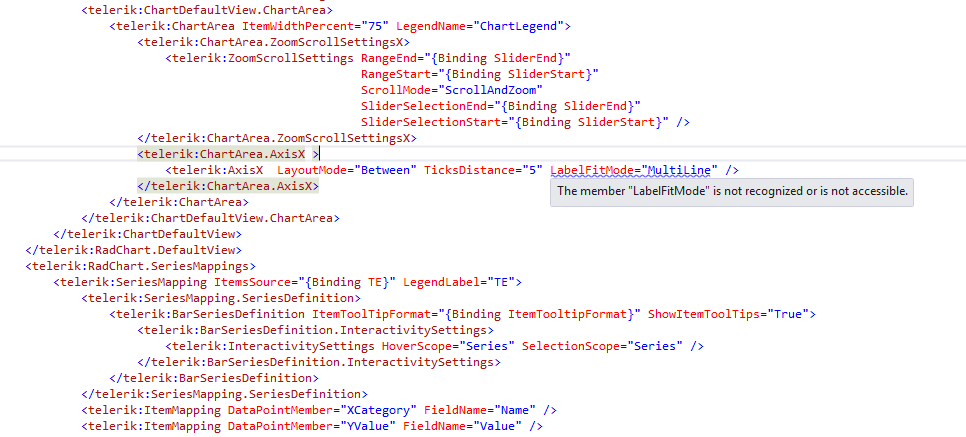Click RangeEnd="{Binding SliderEnd}" attribute

tap(466, 59)
